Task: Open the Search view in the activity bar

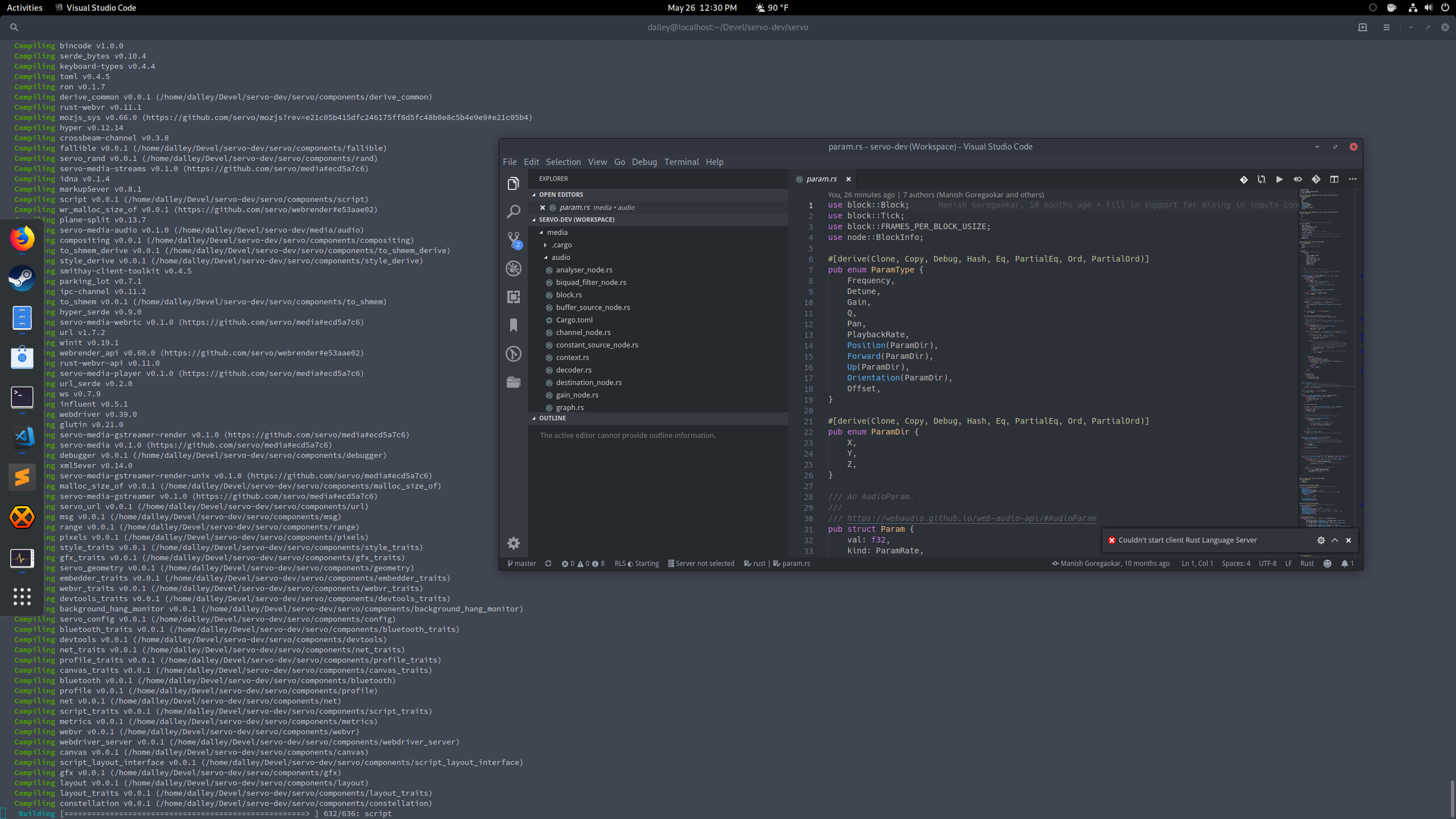Action: click(x=513, y=211)
